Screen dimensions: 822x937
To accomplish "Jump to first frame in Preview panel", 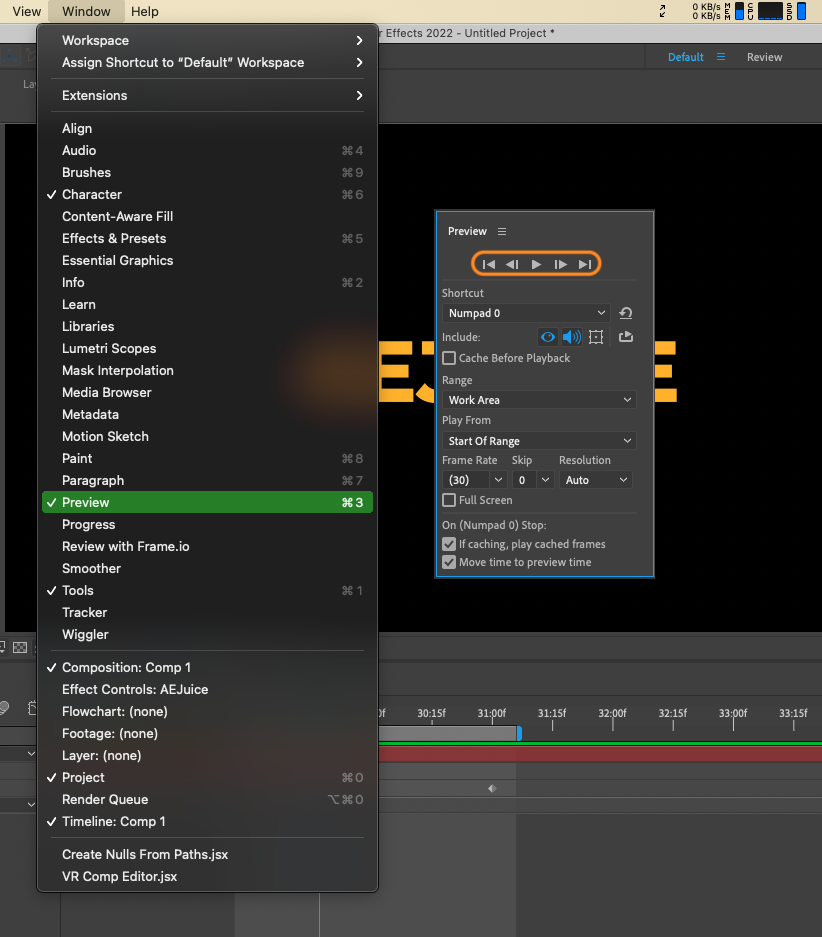I will coord(488,264).
